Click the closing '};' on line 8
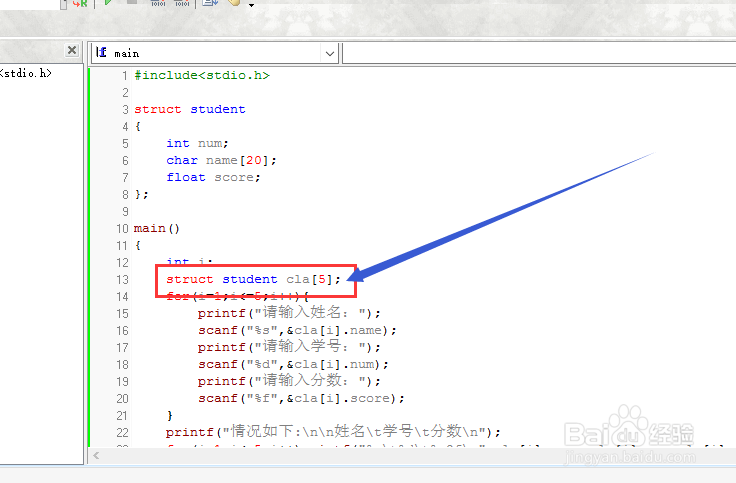736x483 pixels. click(141, 194)
